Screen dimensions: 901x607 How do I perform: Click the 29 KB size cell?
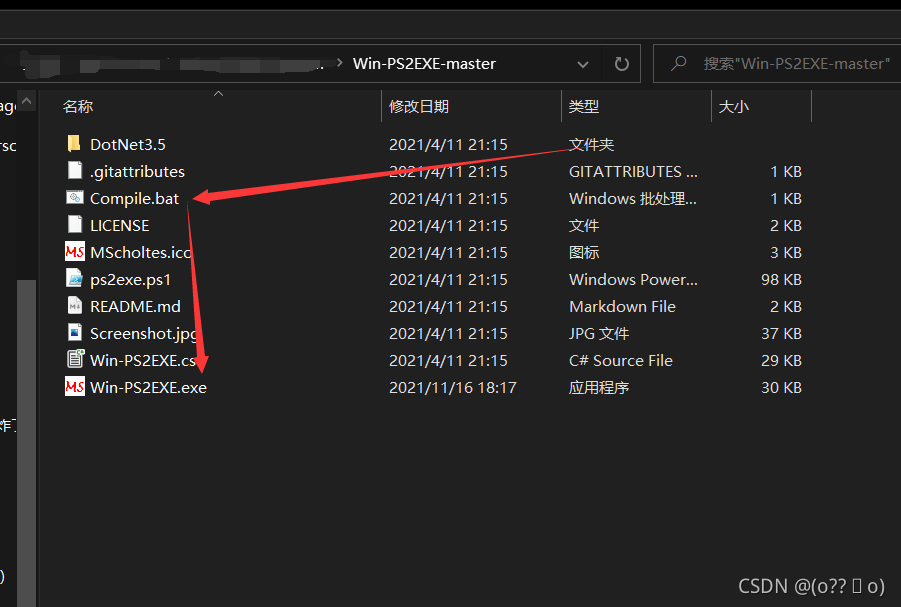click(x=781, y=360)
